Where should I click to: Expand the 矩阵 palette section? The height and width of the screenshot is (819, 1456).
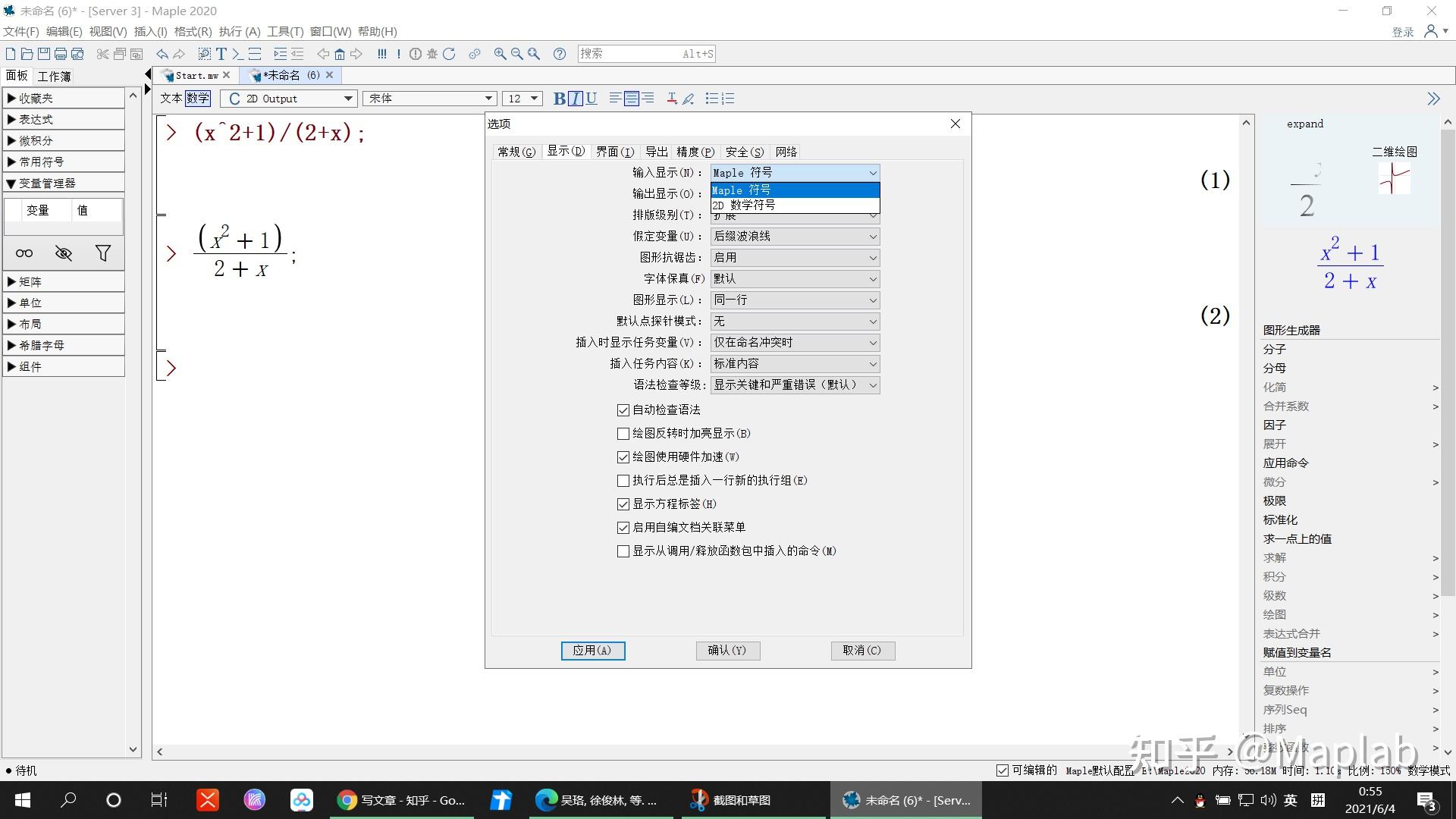point(31,281)
